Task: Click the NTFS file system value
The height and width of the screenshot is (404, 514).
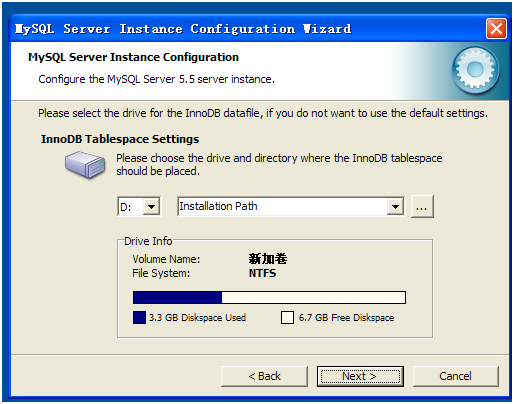Action: (262, 273)
